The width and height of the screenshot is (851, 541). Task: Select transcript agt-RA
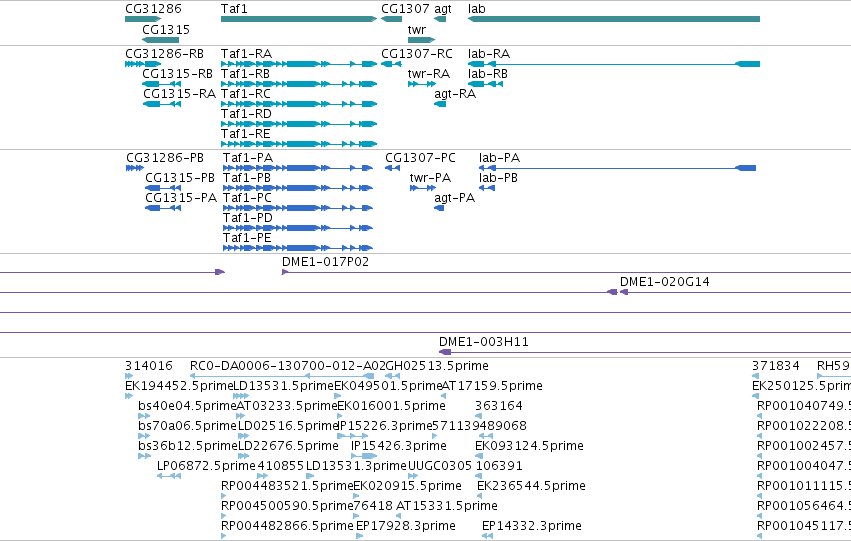point(455,94)
